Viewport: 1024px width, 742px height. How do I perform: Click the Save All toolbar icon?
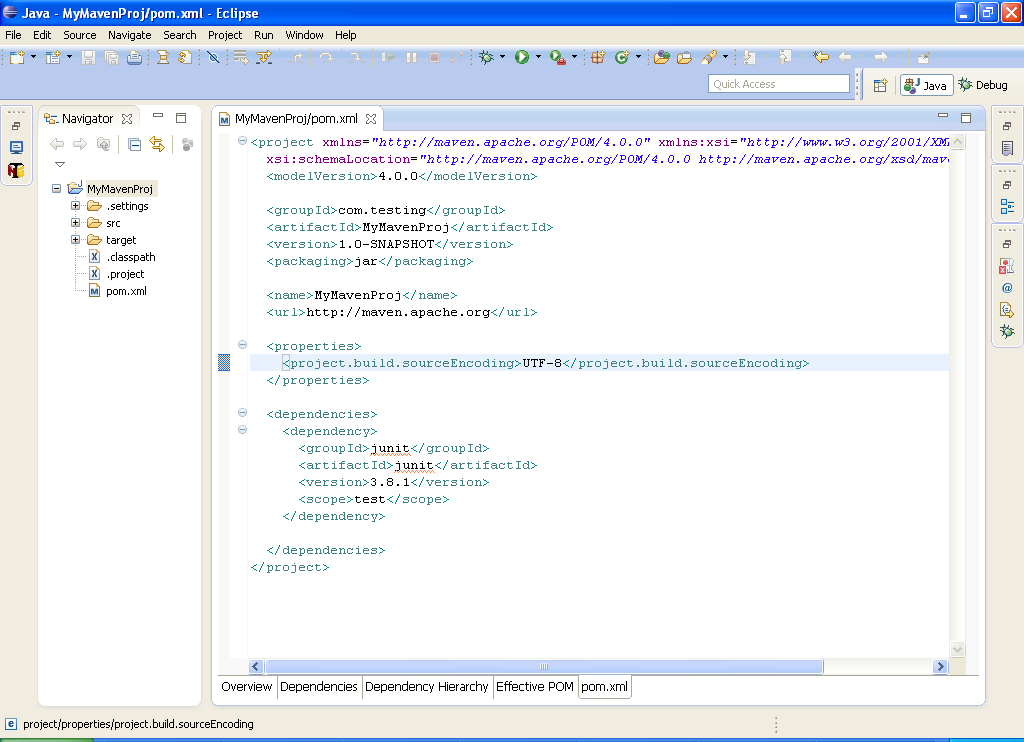[112, 57]
